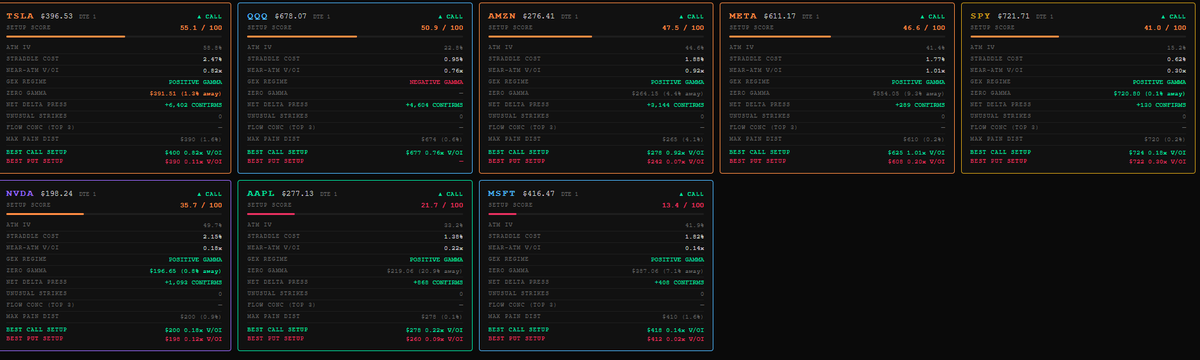Click META best put value $605 0.20x V/OI
The image size is (1200, 360).
[x=914, y=160]
